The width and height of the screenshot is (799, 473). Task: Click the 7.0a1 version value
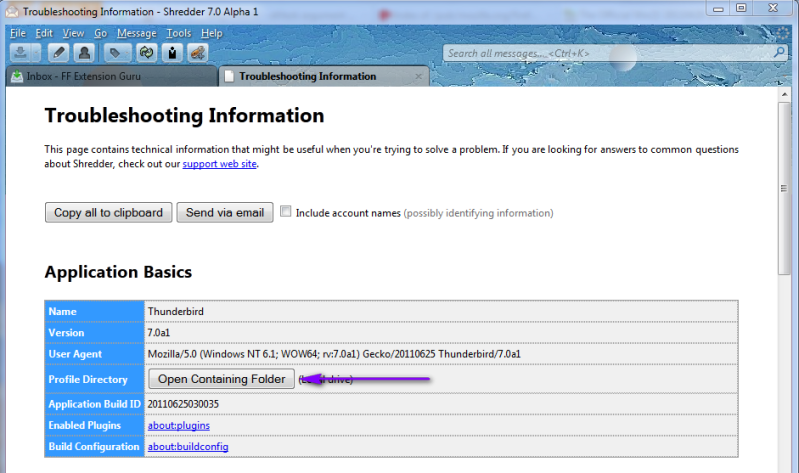coord(158,333)
